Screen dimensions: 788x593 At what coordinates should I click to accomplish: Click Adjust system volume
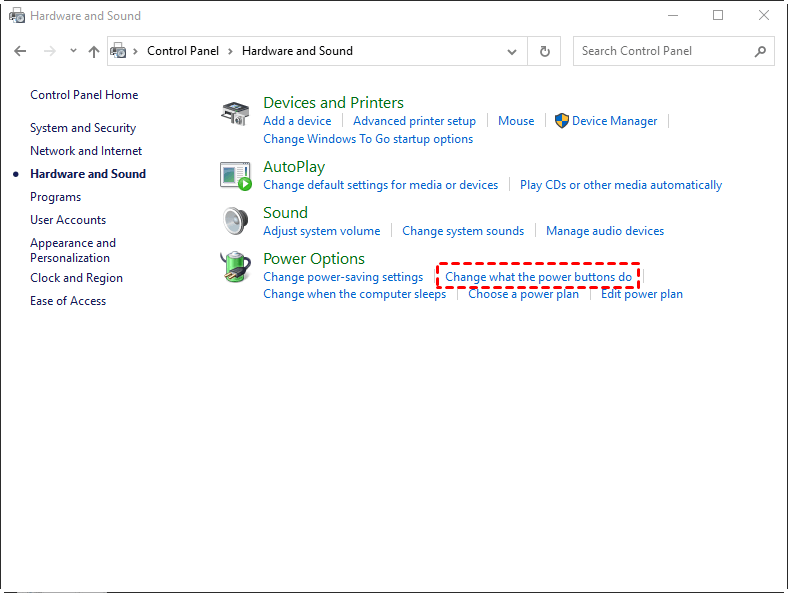point(322,231)
